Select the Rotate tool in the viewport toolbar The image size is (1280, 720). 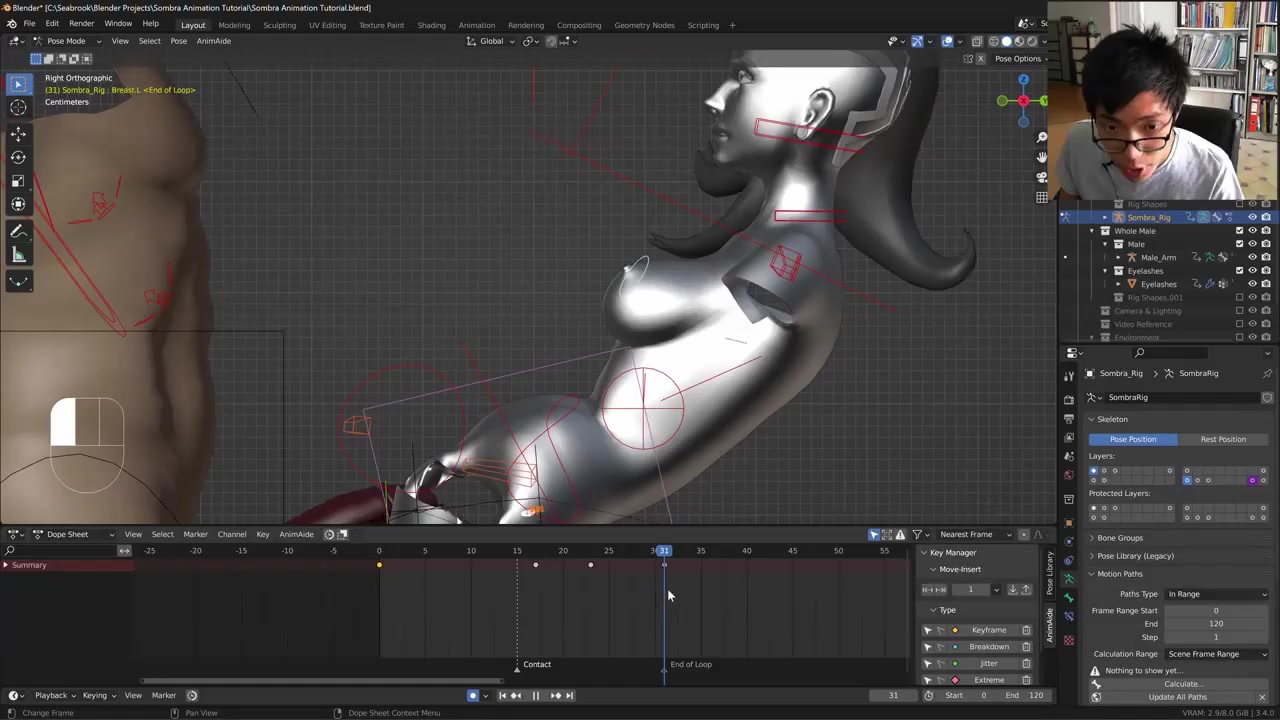pos(18,157)
